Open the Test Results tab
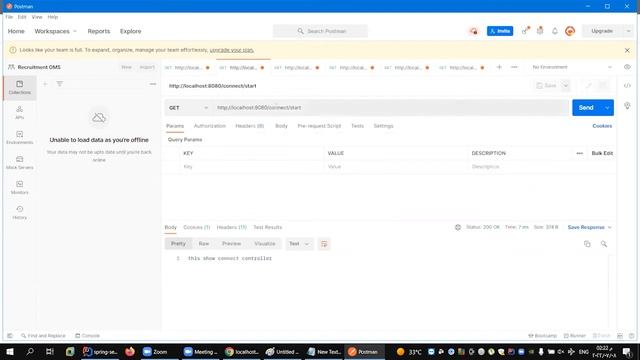This screenshot has width=640, height=360. pos(267,227)
